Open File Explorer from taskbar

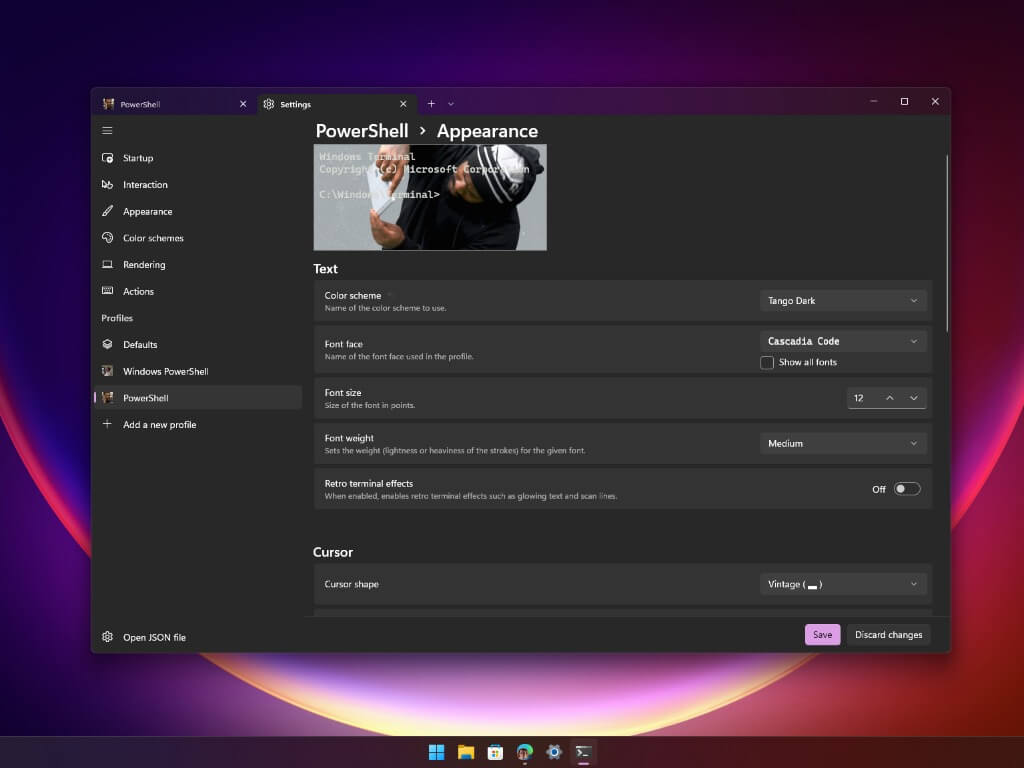click(466, 752)
